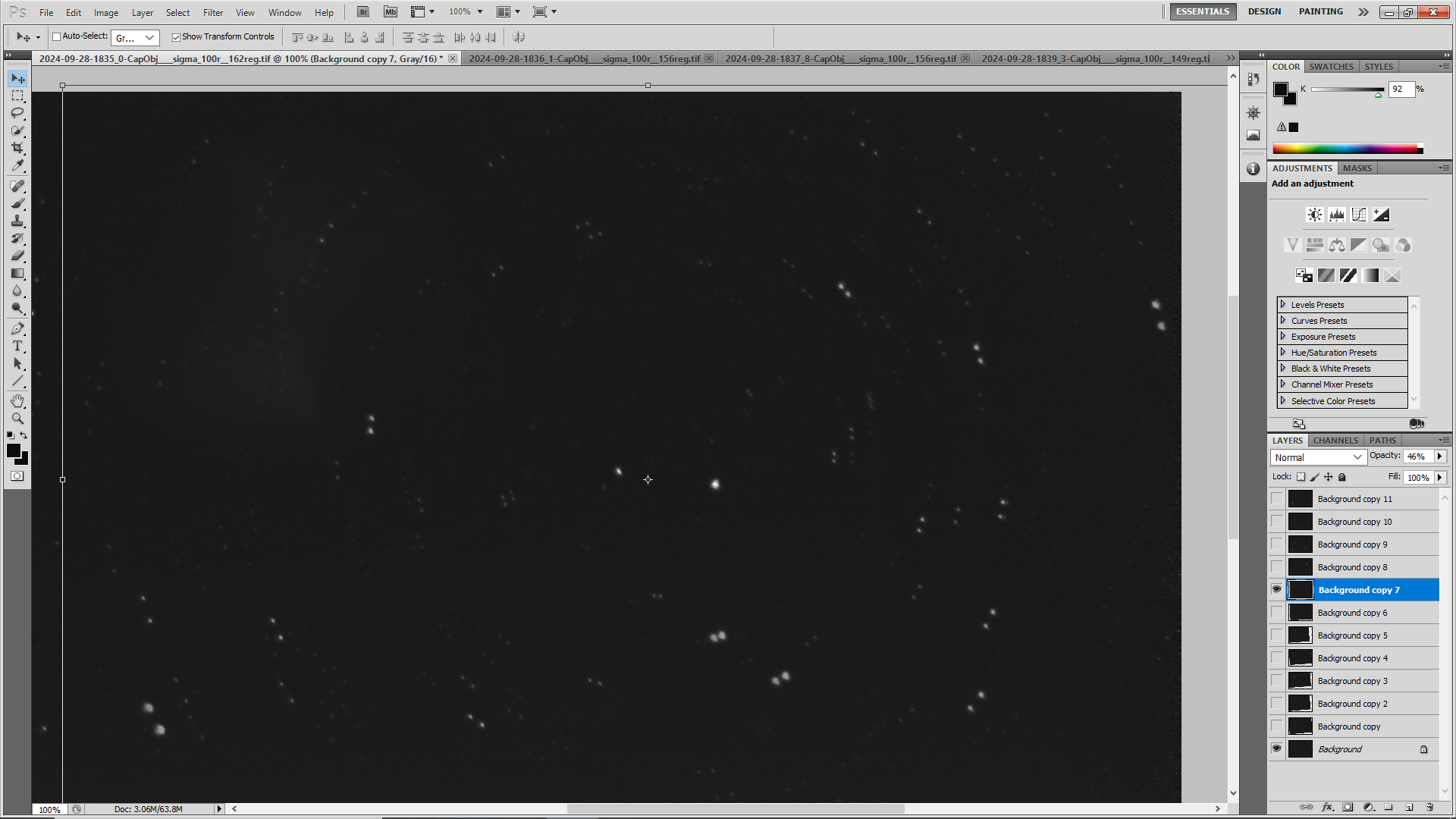Open the Layer menu
Screen dimensions: 1456x819
(143, 12)
